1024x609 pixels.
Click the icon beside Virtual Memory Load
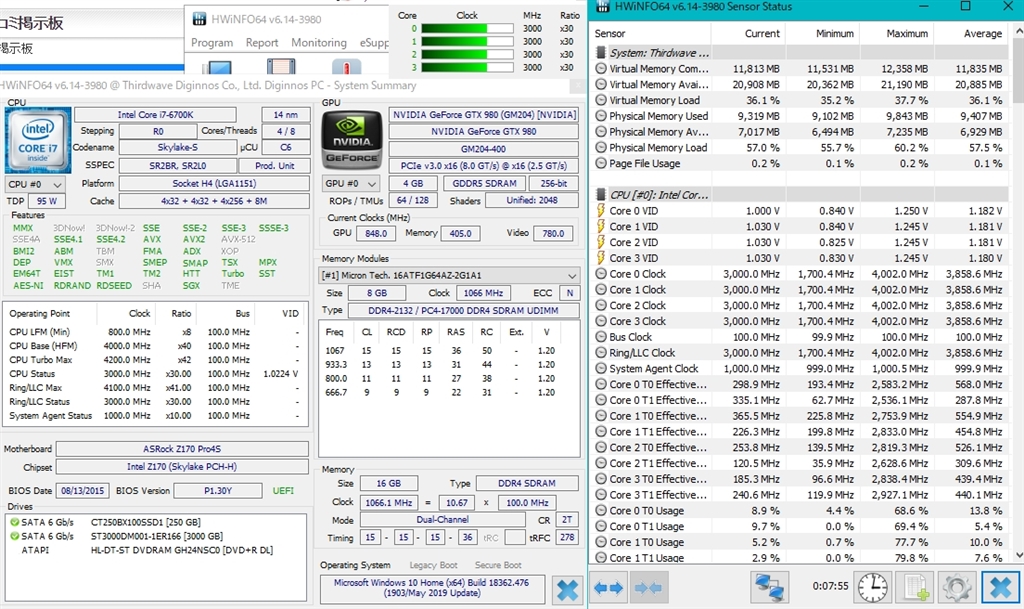(601, 100)
